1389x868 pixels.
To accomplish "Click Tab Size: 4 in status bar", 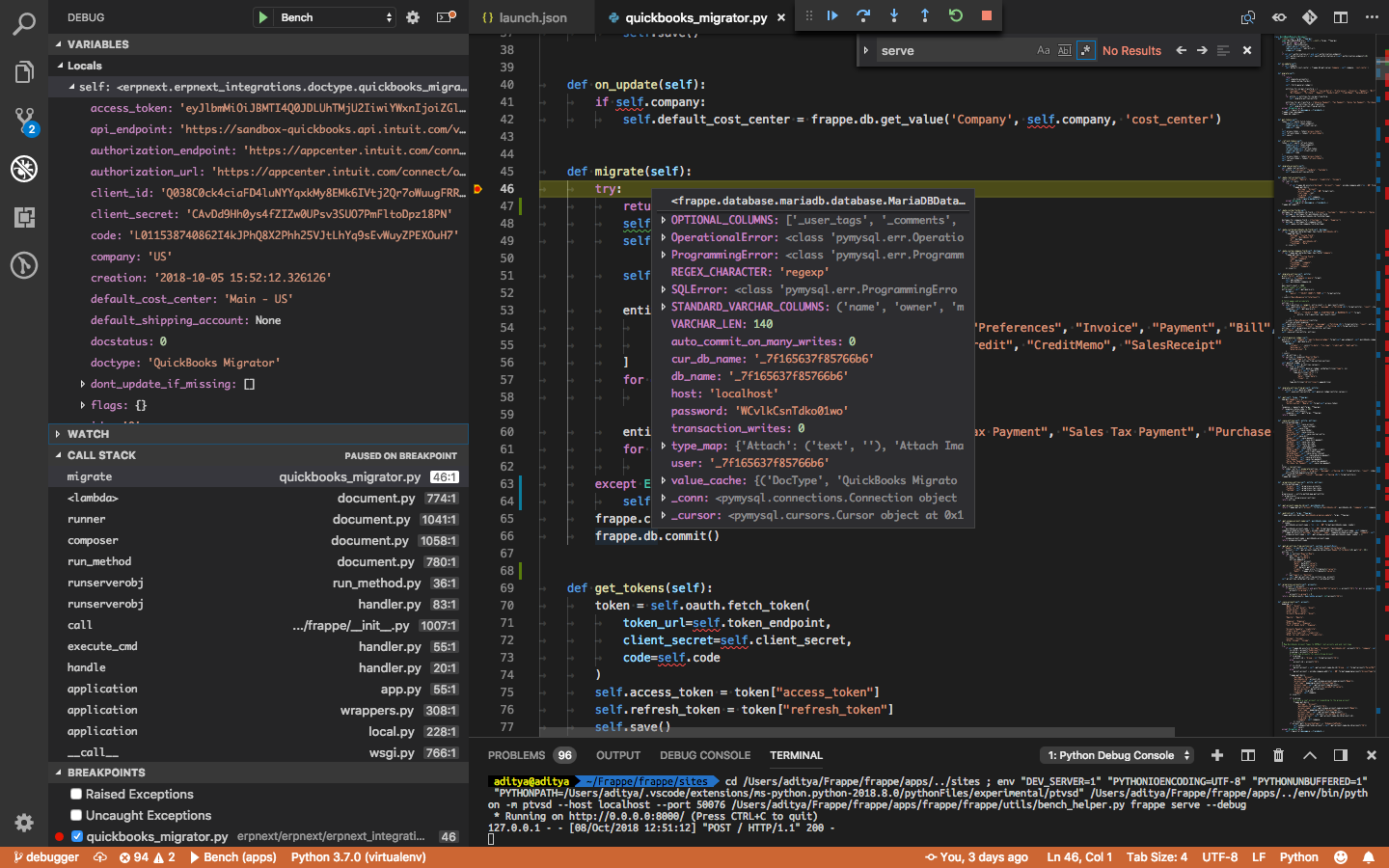I will pyautogui.click(x=1157, y=856).
